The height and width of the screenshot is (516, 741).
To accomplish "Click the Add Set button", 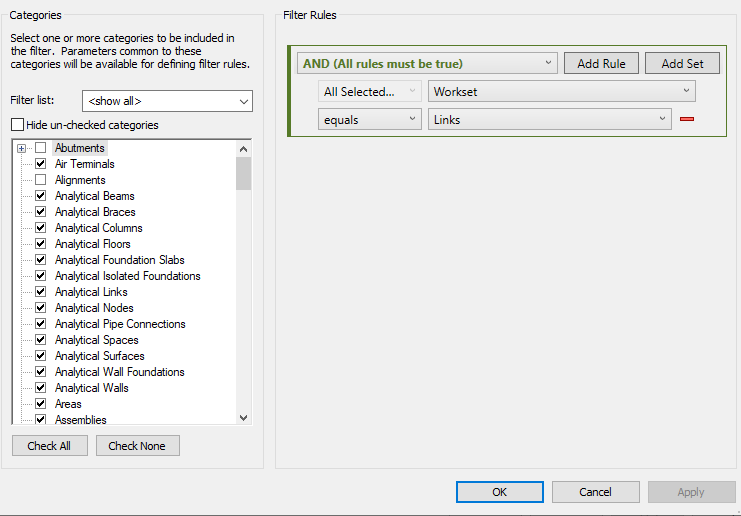I will [682, 64].
